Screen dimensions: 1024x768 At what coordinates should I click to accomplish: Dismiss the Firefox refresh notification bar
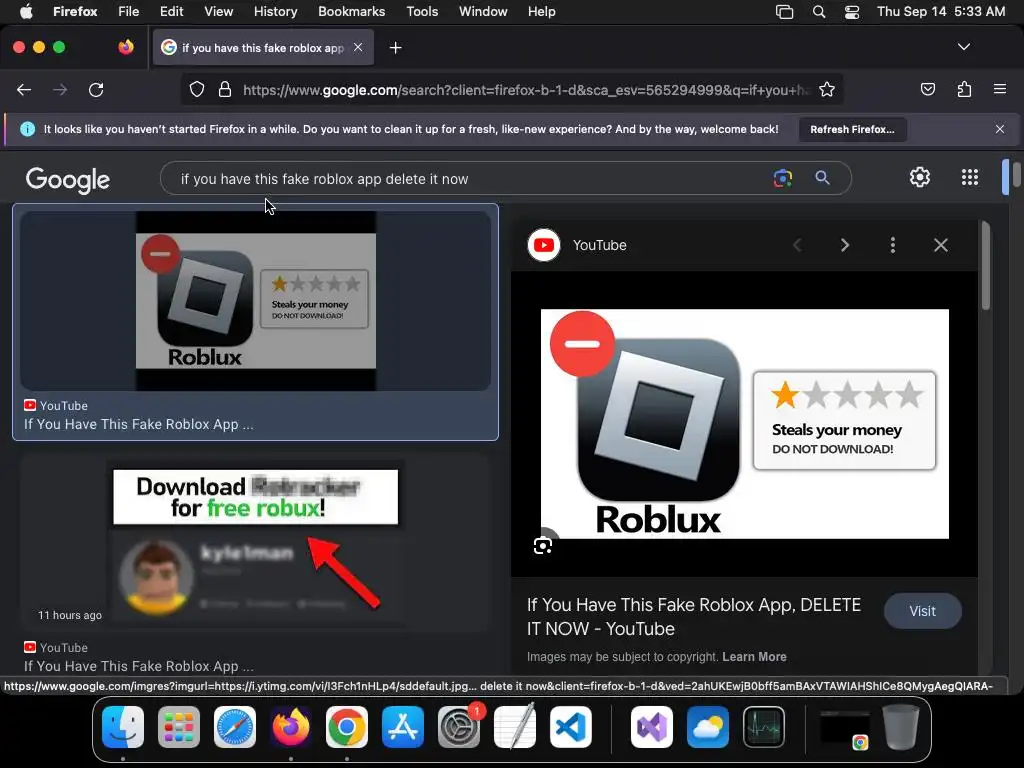1000,129
